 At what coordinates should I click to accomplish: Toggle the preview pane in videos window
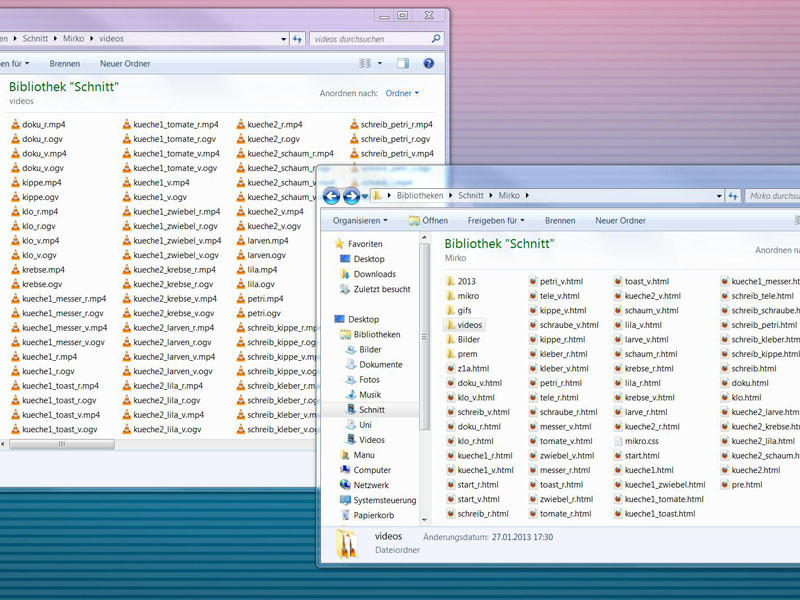tap(402, 63)
